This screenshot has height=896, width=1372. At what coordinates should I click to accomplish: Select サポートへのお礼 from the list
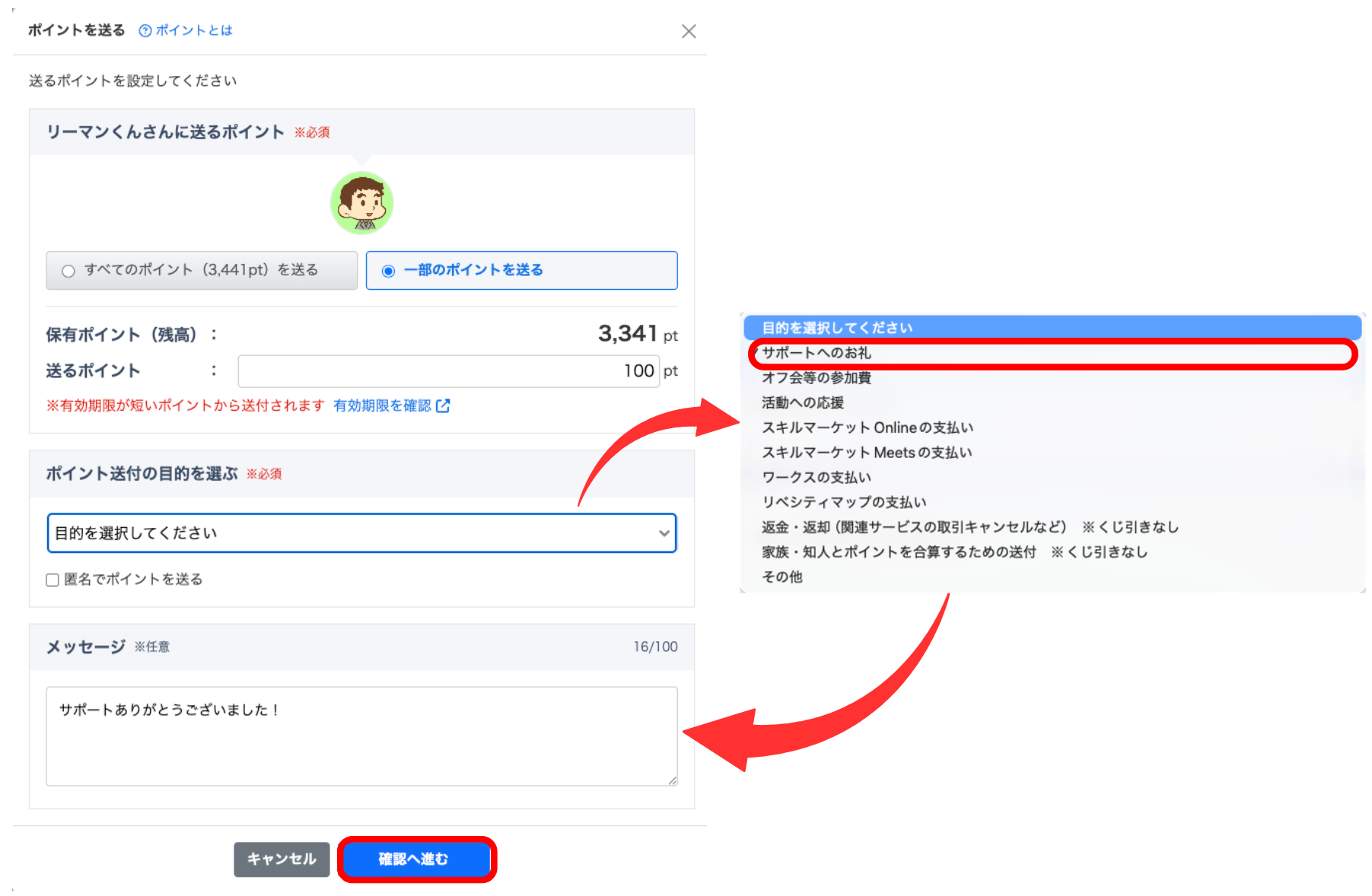click(x=815, y=353)
